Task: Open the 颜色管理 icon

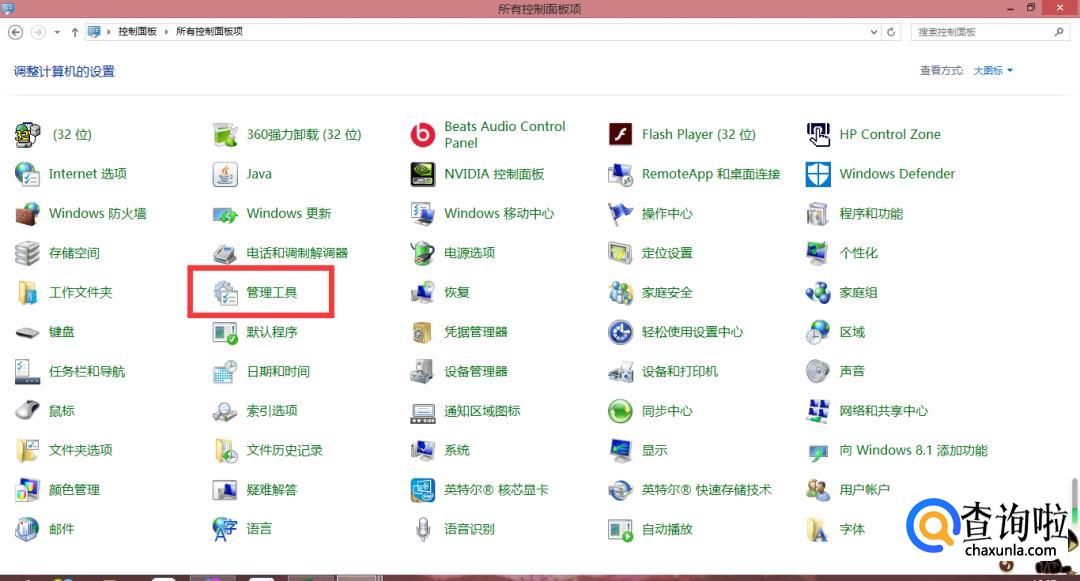Action: tap(27, 490)
